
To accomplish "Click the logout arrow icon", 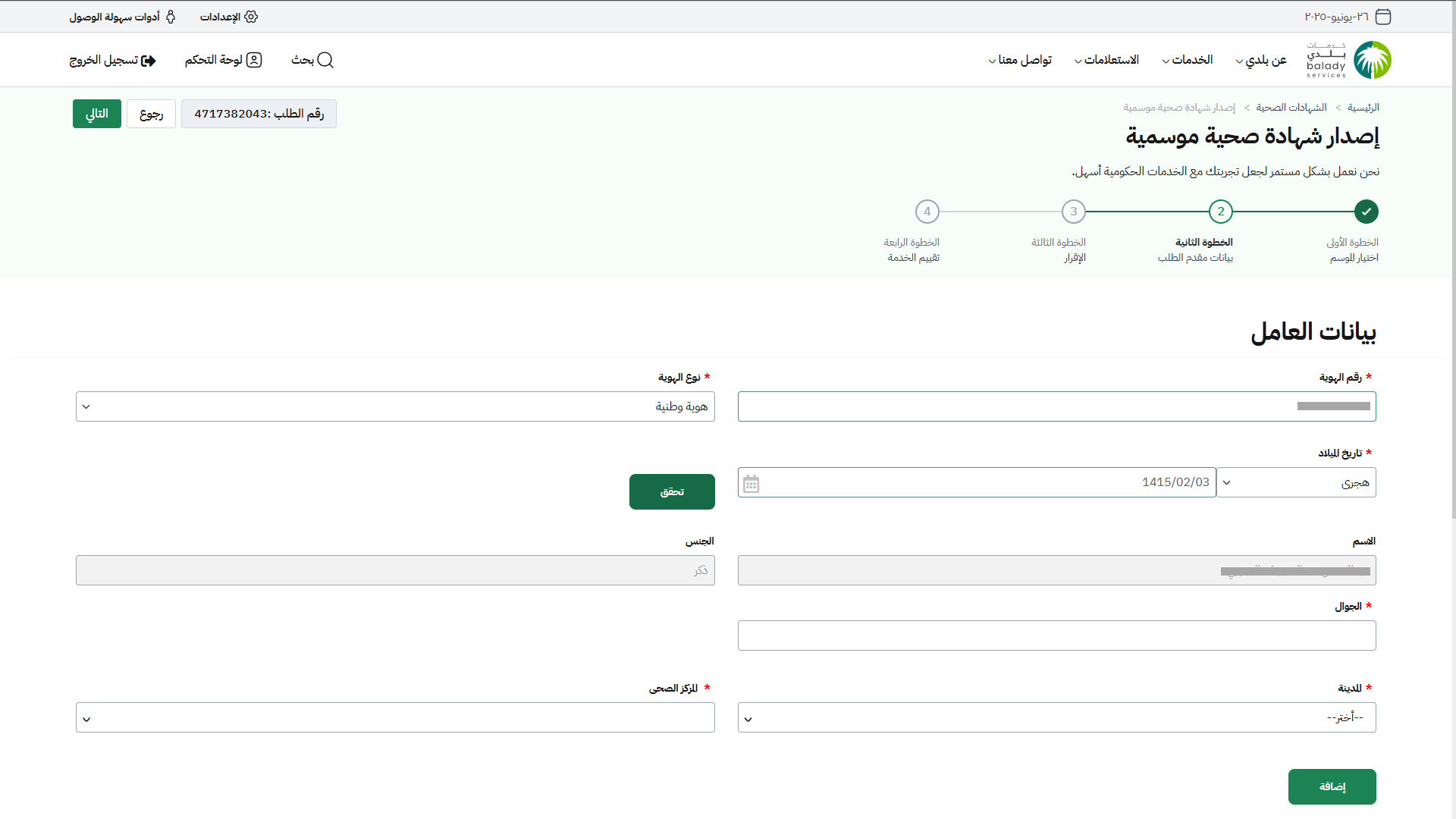I will 149,61.
